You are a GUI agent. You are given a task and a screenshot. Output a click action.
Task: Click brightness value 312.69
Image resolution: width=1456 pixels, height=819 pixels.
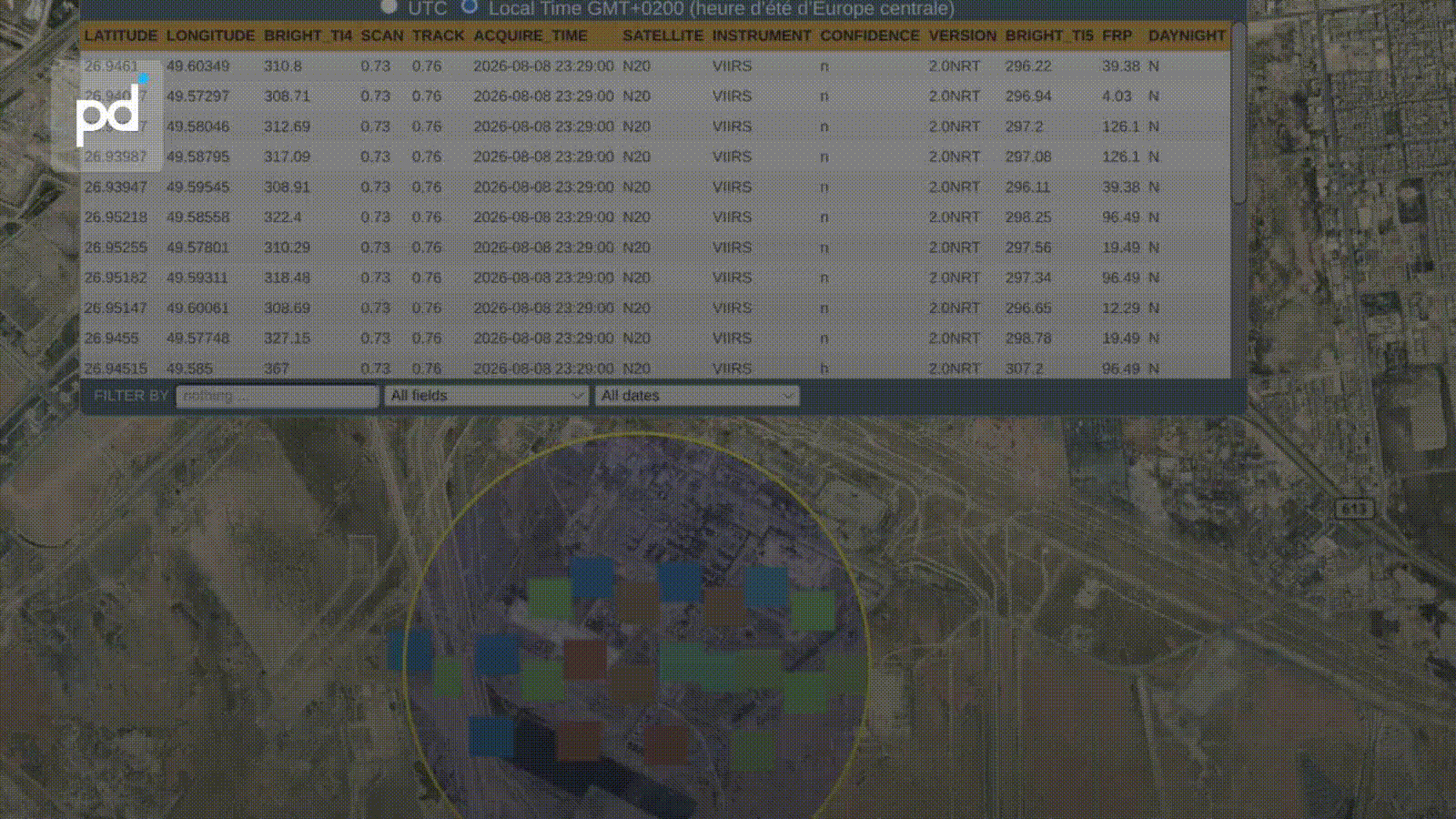tap(287, 126)
